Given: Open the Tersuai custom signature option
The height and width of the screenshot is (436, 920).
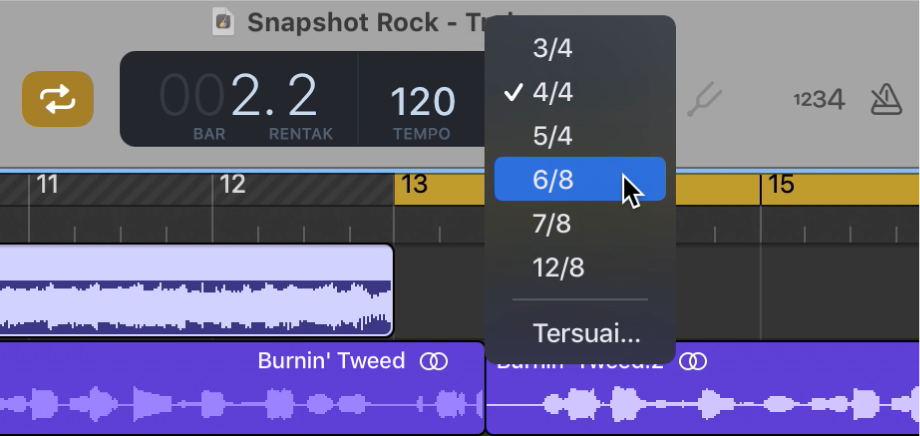Looking at the screenshot, I should tap(586, 333).
